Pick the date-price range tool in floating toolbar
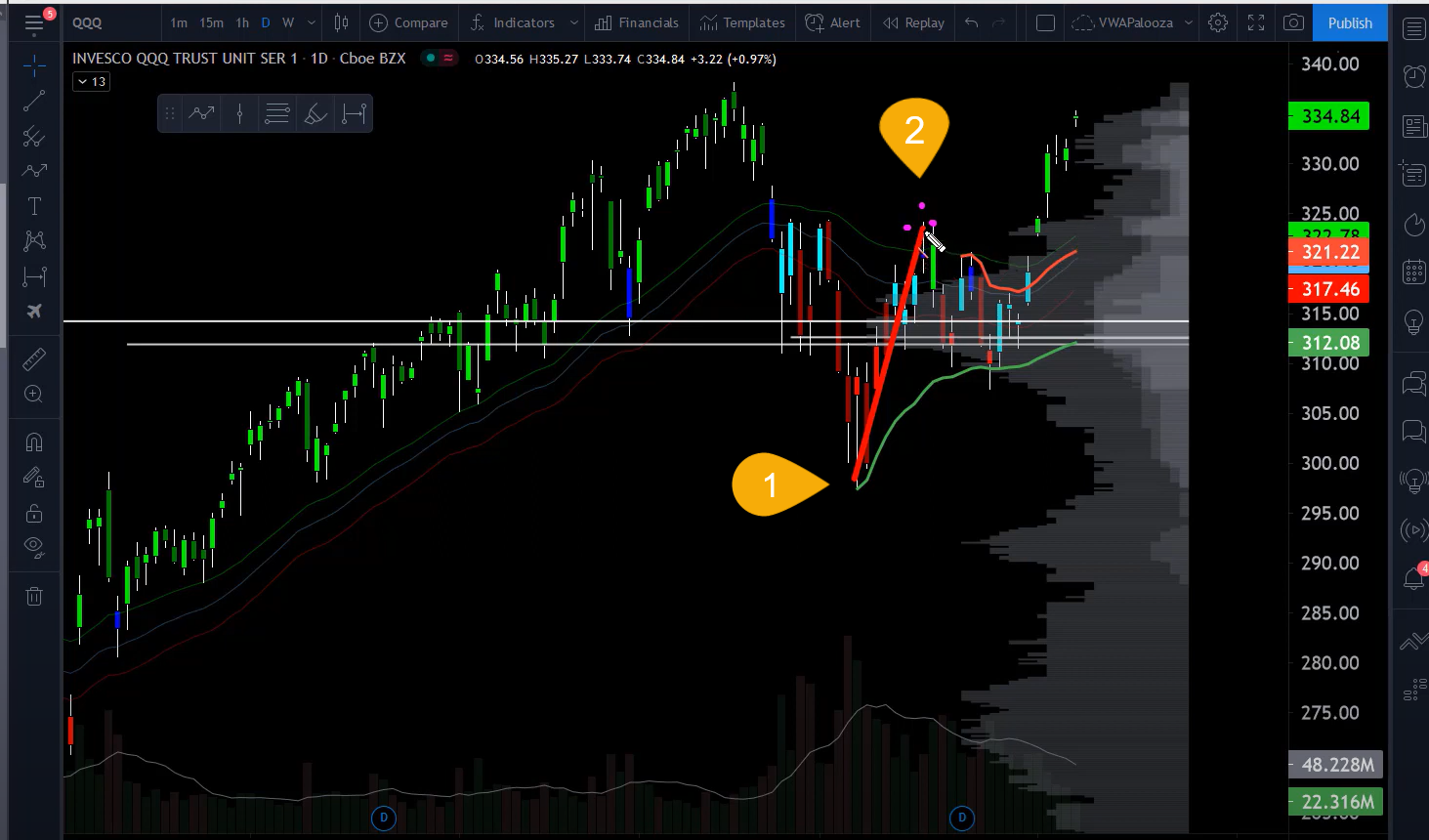The image size is (1429, 840). click(x=354, y=114)
